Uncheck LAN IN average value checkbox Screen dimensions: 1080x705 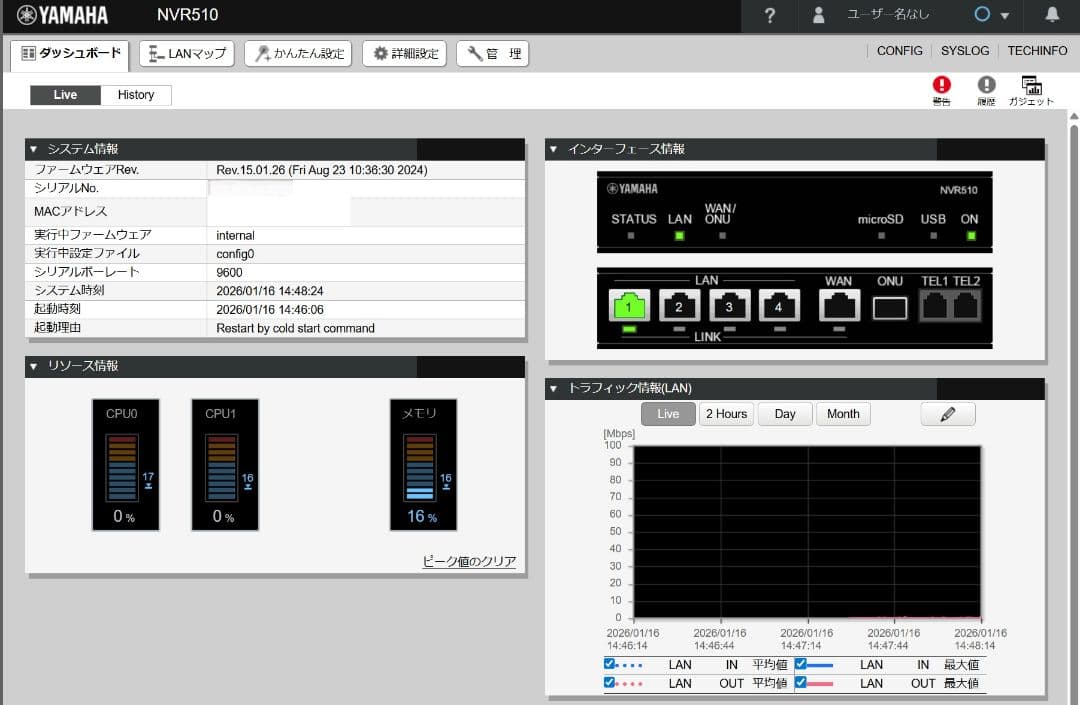coord(609,664)
